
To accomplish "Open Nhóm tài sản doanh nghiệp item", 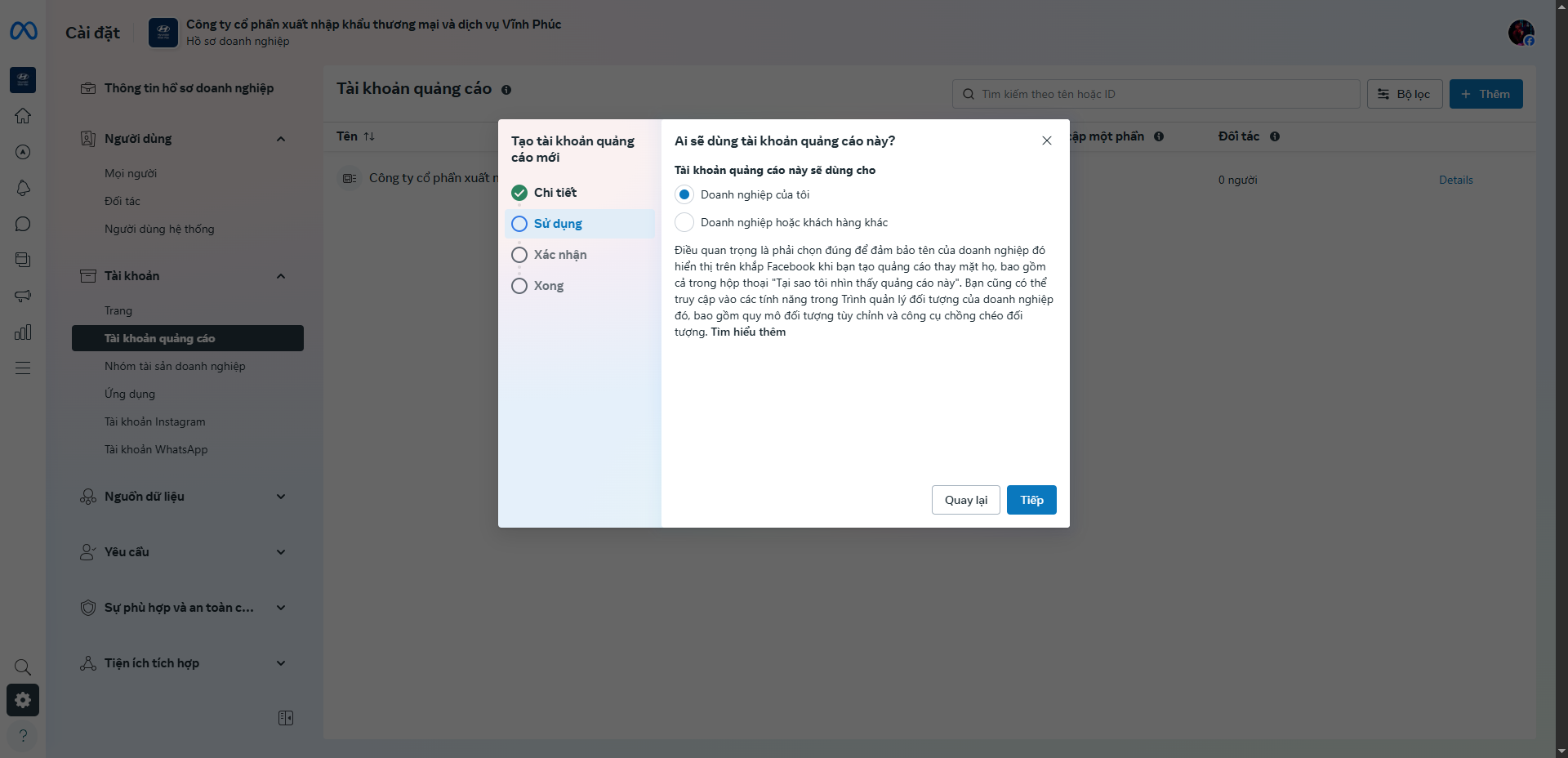I will 175,366.
